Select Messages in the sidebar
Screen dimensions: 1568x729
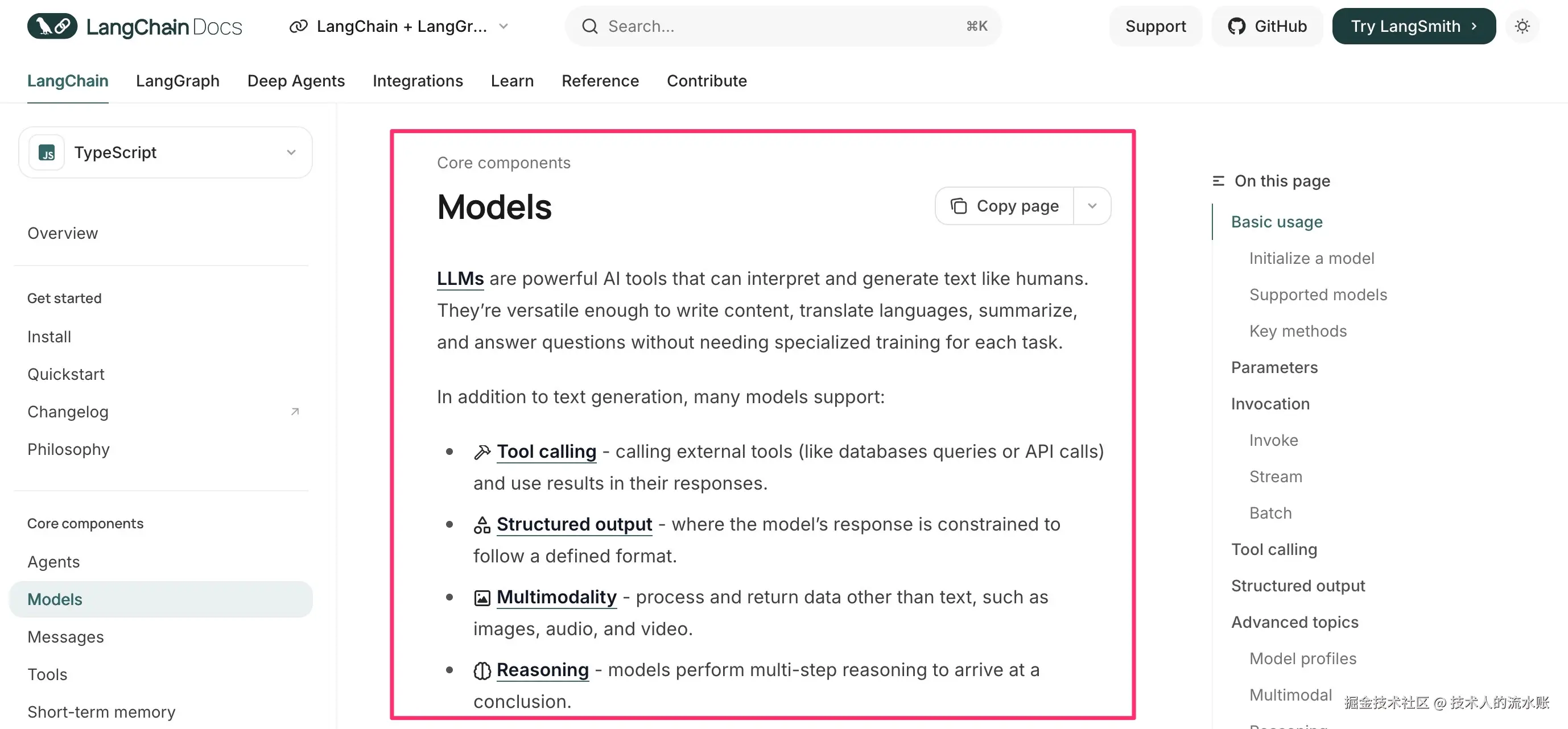click(66, 637)
